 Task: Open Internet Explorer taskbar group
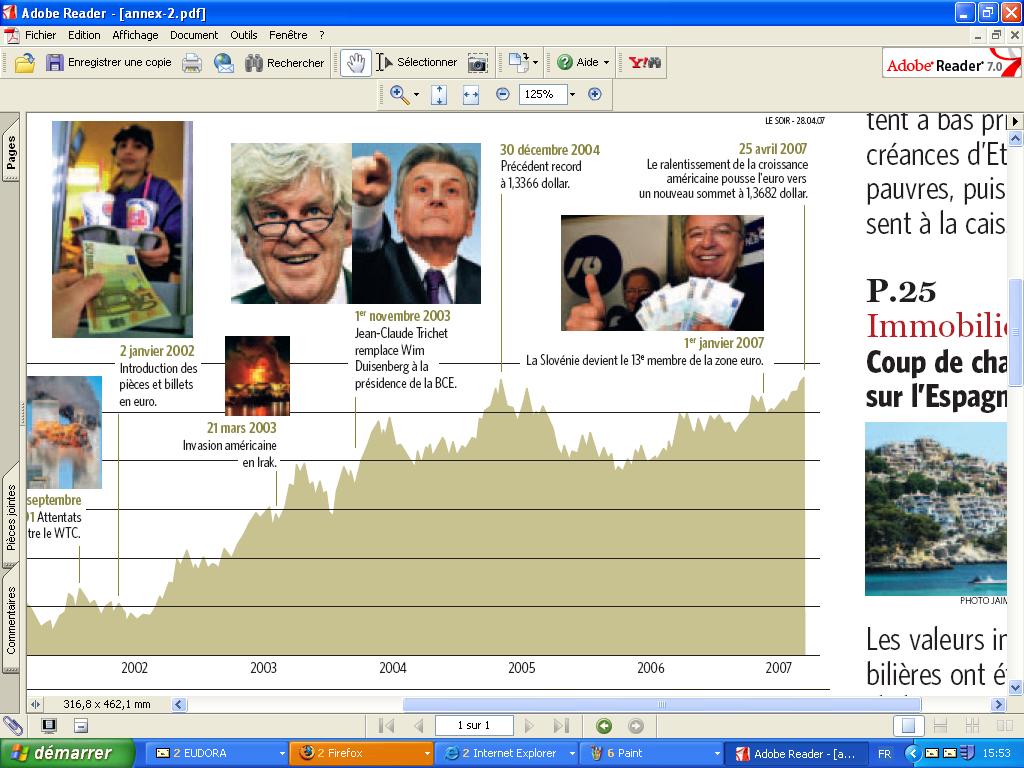coord(507,753)
